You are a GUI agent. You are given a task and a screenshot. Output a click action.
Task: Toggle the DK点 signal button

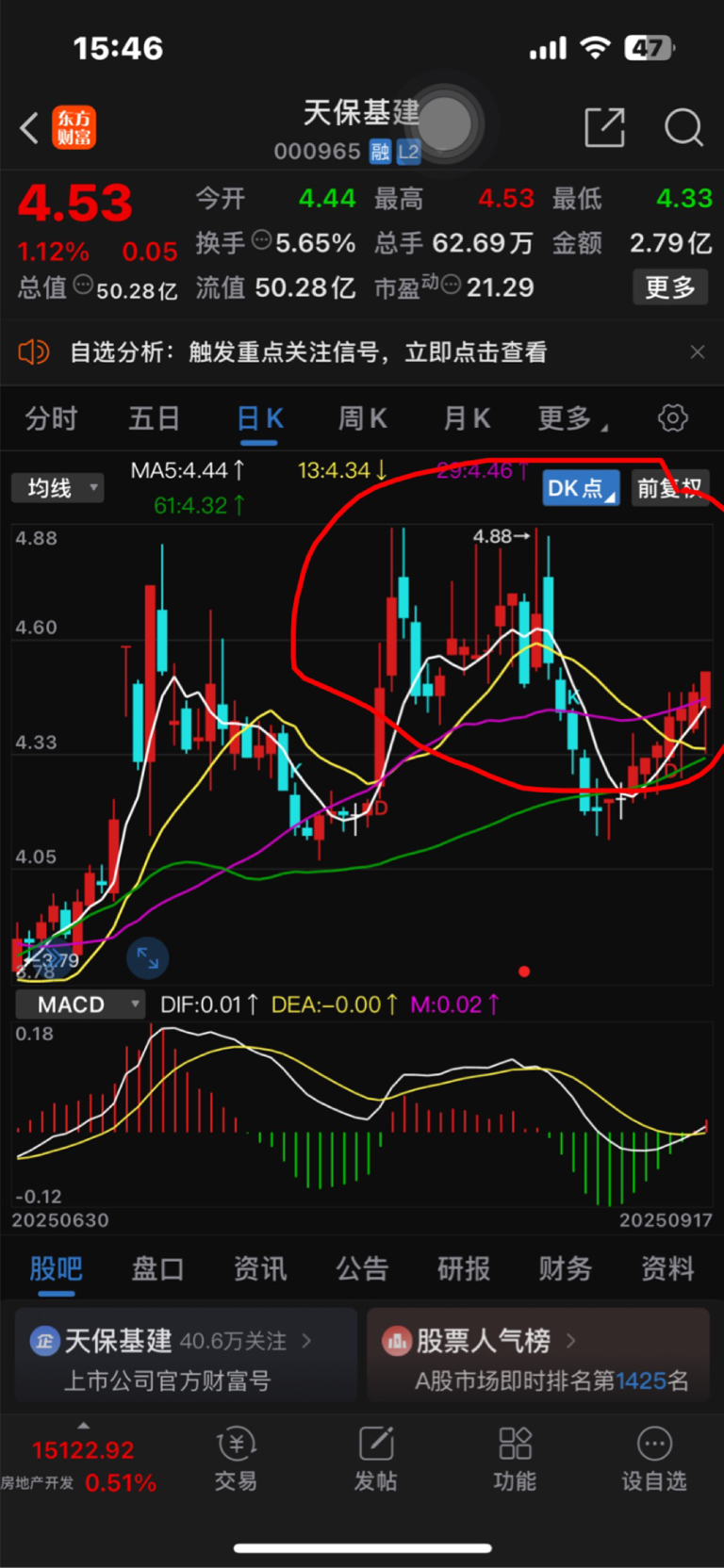[582, 488]
